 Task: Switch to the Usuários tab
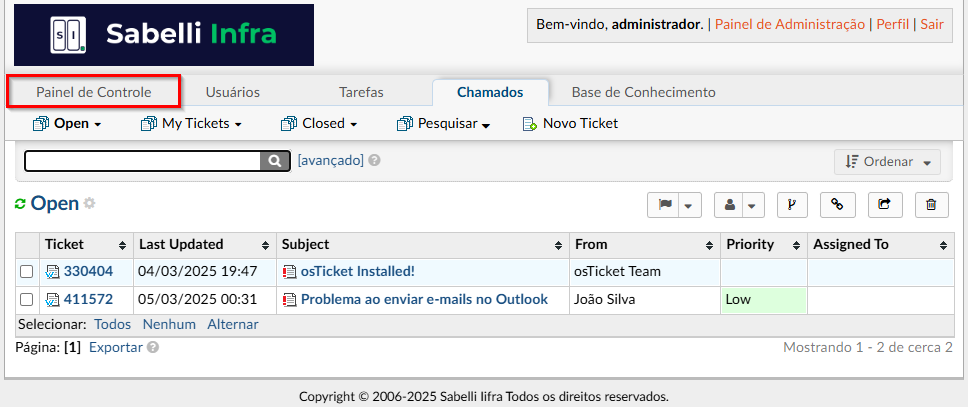tap(232, 92)
